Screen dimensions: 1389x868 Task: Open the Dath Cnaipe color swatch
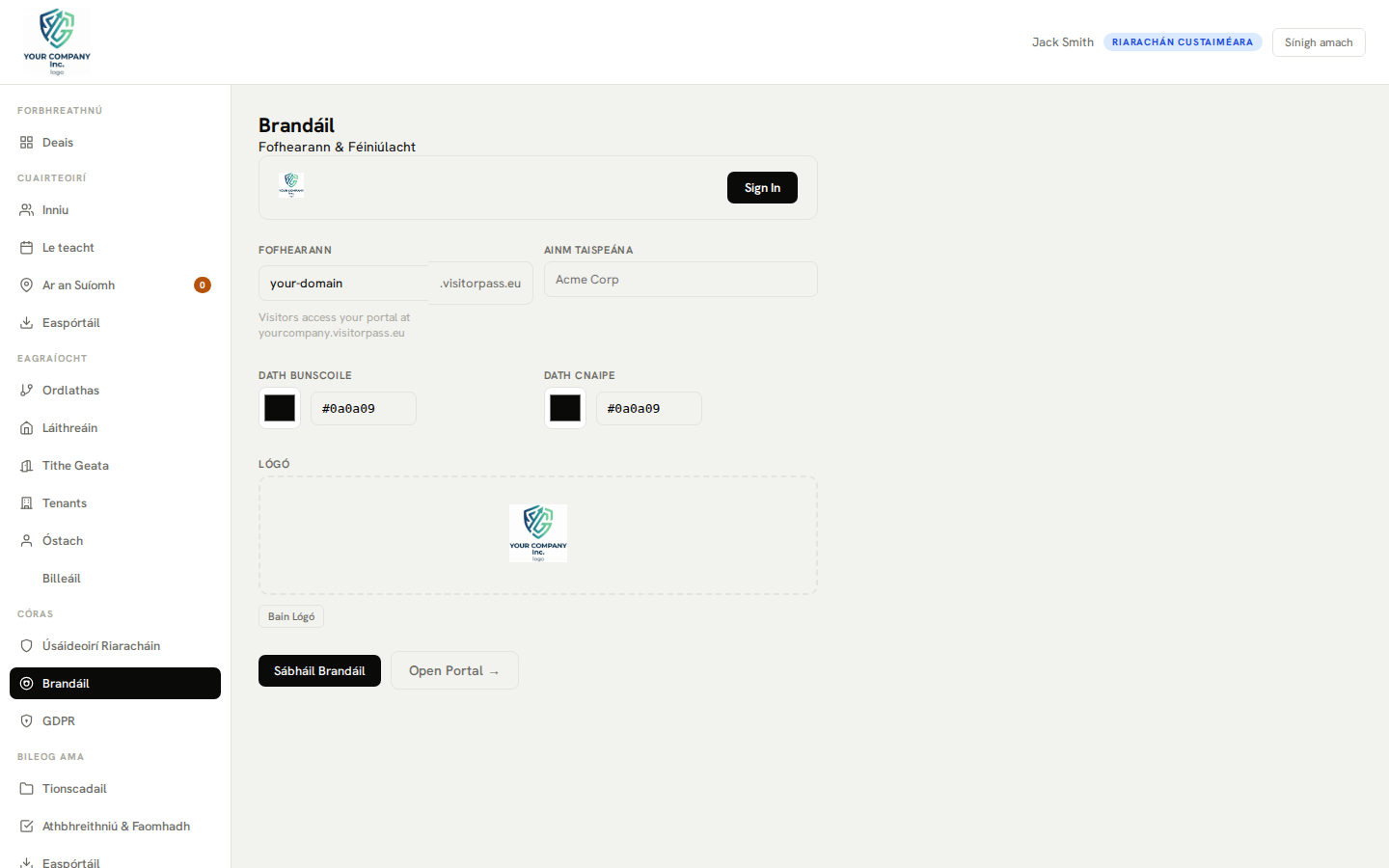pos(565,408)
